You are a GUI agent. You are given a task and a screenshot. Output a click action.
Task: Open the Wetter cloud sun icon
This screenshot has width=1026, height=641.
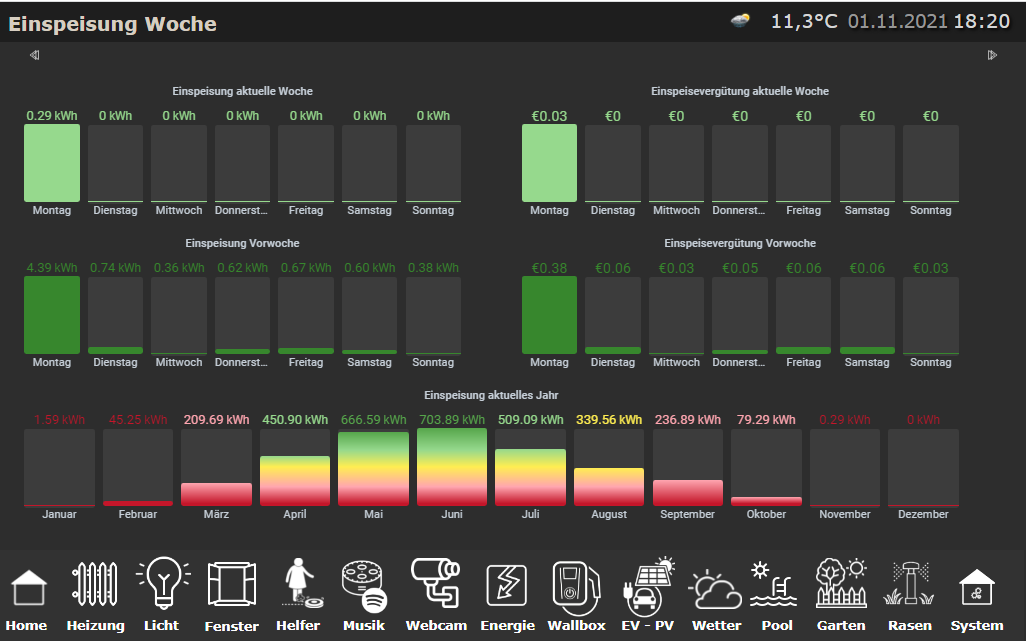pos(715,589)
